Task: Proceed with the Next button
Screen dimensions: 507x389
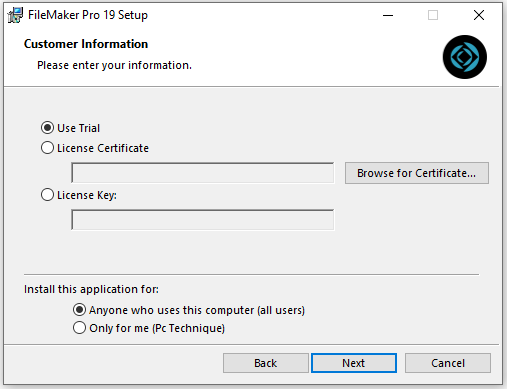Action: [x=354, y=363]
